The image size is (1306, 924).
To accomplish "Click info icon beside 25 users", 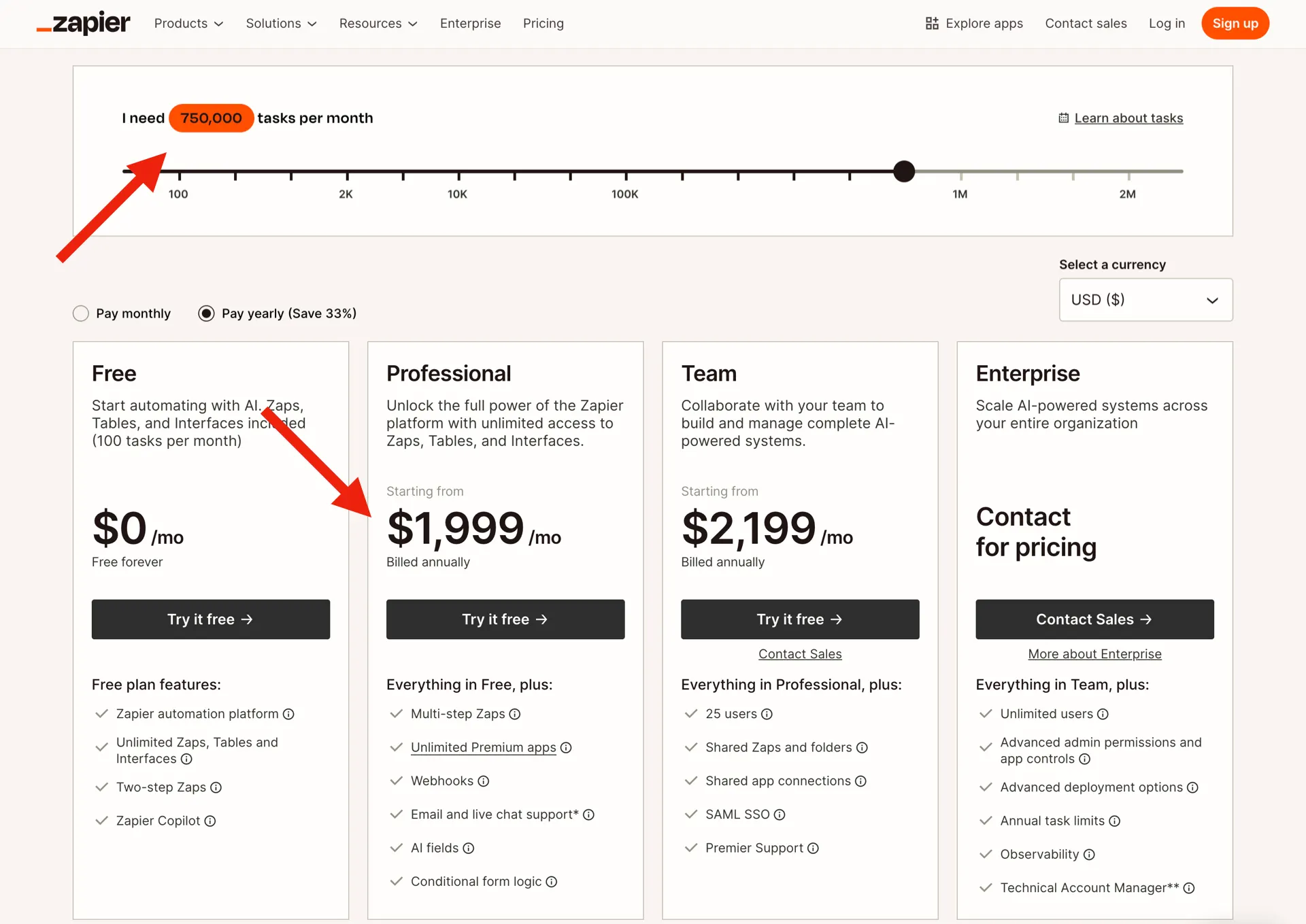I will tap(767, 714).
